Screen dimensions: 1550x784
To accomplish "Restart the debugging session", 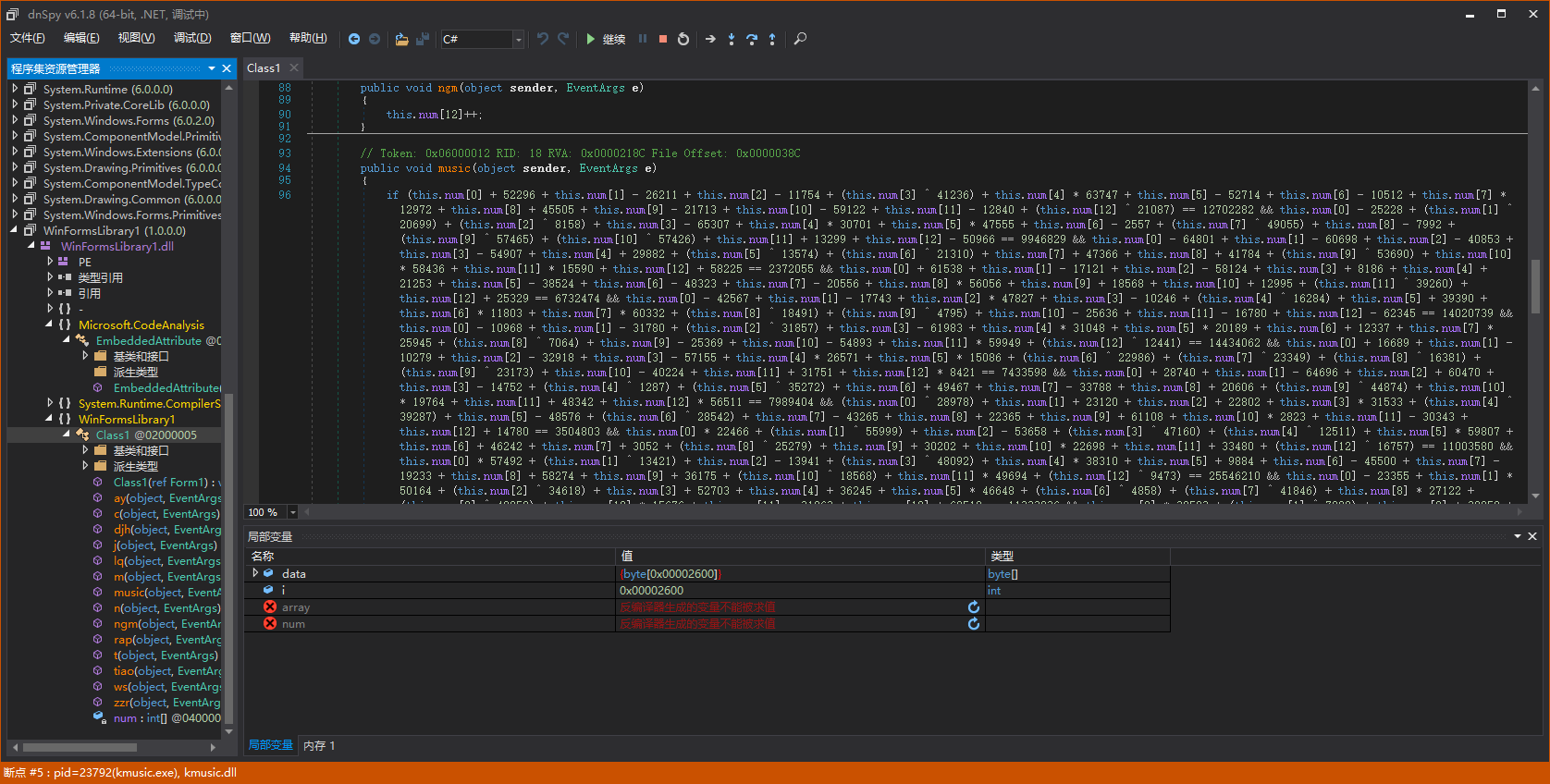I will pos(683,39).
